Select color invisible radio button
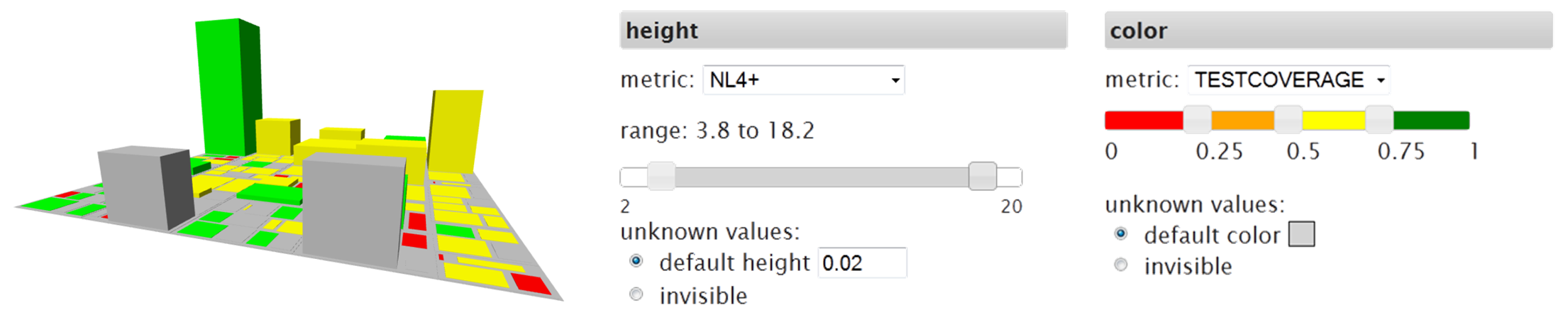1568x315 pixels. coord(1121,265)
